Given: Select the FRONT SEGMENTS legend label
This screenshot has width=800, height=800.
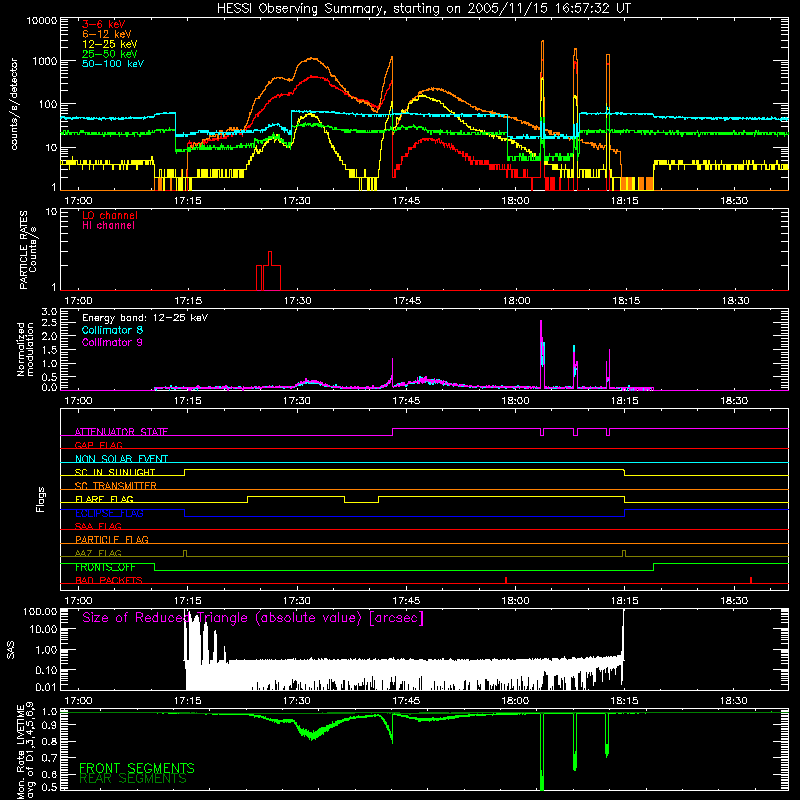Looking at the screenshot, I should tap(137, 768).
